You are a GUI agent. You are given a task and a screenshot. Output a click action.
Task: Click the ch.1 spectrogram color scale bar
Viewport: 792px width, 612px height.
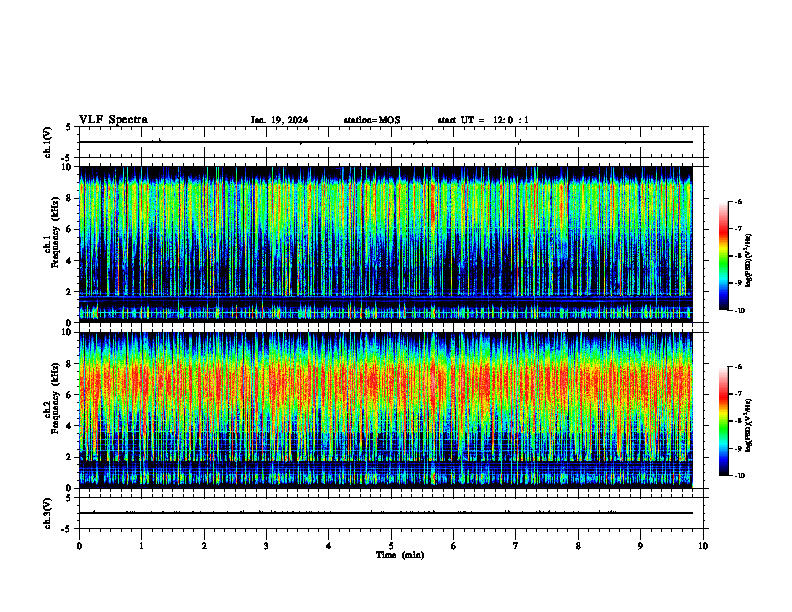coord(724,256)
